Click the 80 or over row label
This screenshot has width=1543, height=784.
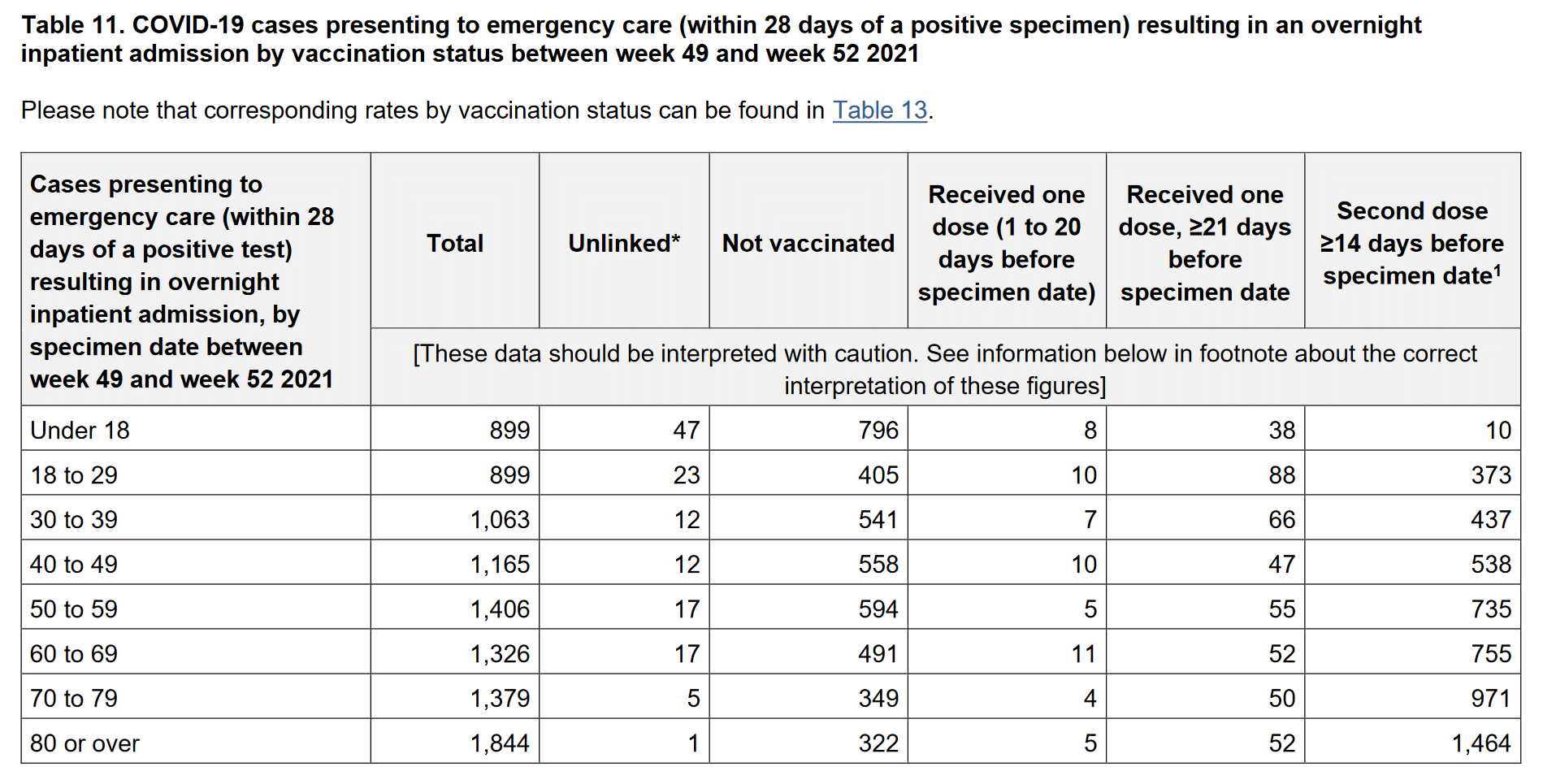[85, 743]
